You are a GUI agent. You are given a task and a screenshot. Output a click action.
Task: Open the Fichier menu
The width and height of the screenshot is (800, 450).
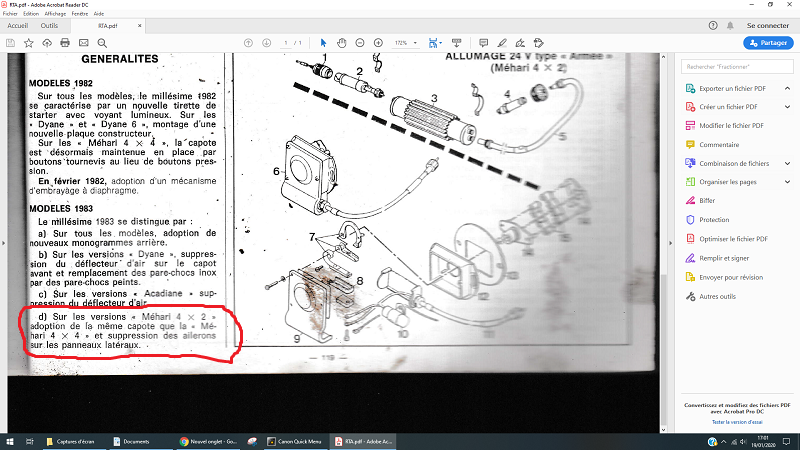tap(10, 14)
